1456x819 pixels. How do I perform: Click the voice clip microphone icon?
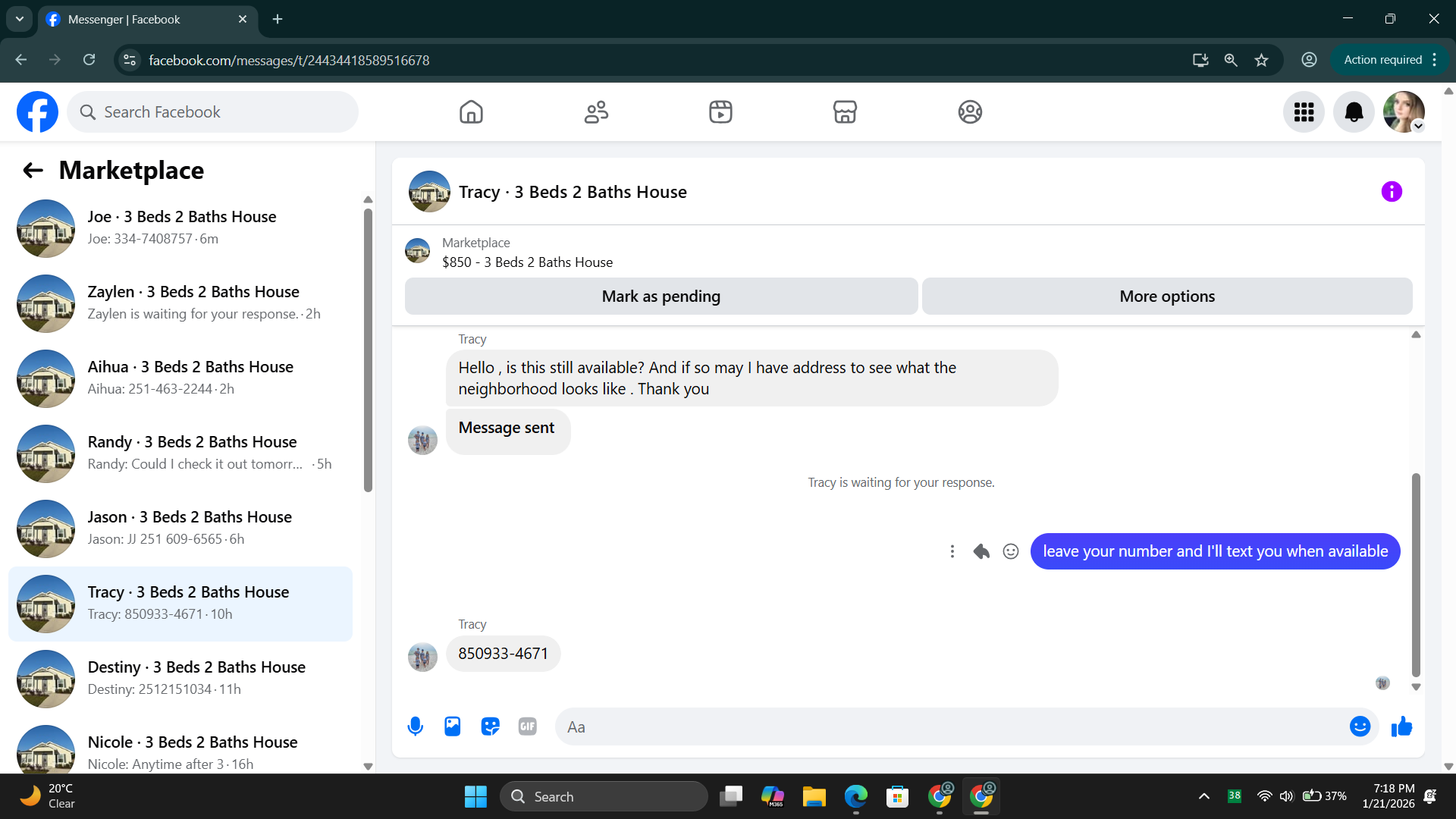point(415,726)
